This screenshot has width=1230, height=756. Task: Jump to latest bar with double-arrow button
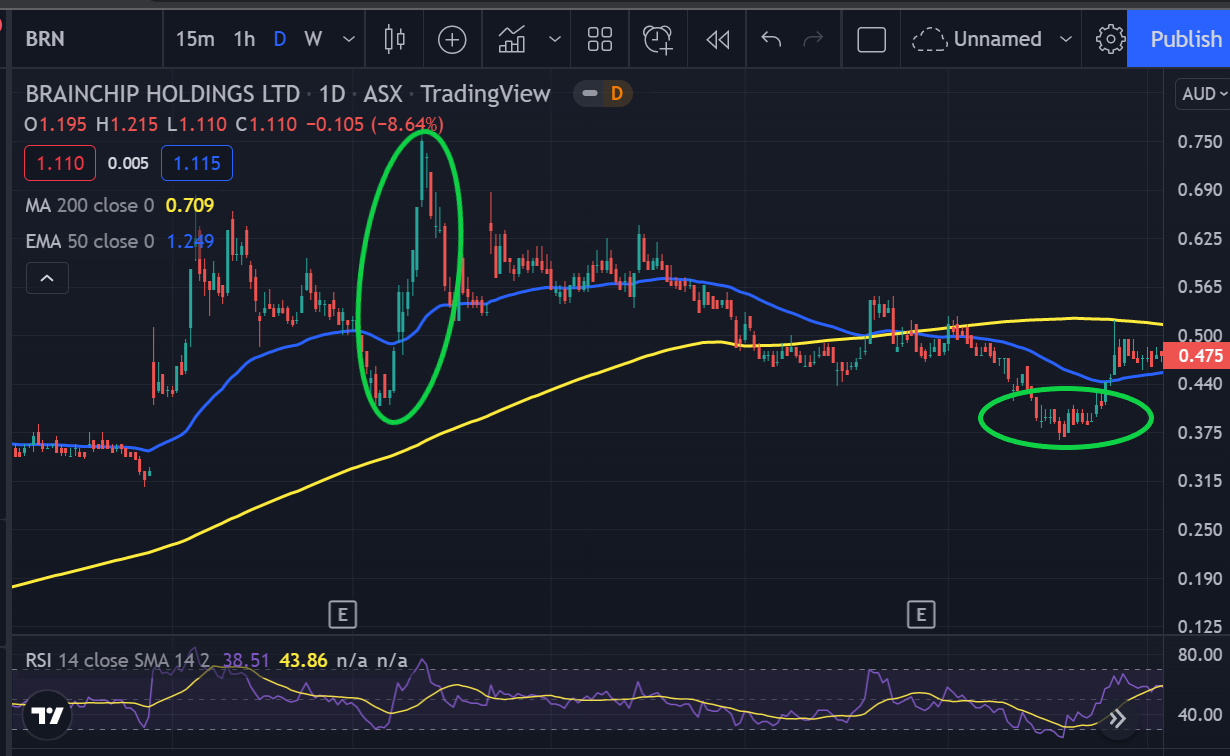1118,718
